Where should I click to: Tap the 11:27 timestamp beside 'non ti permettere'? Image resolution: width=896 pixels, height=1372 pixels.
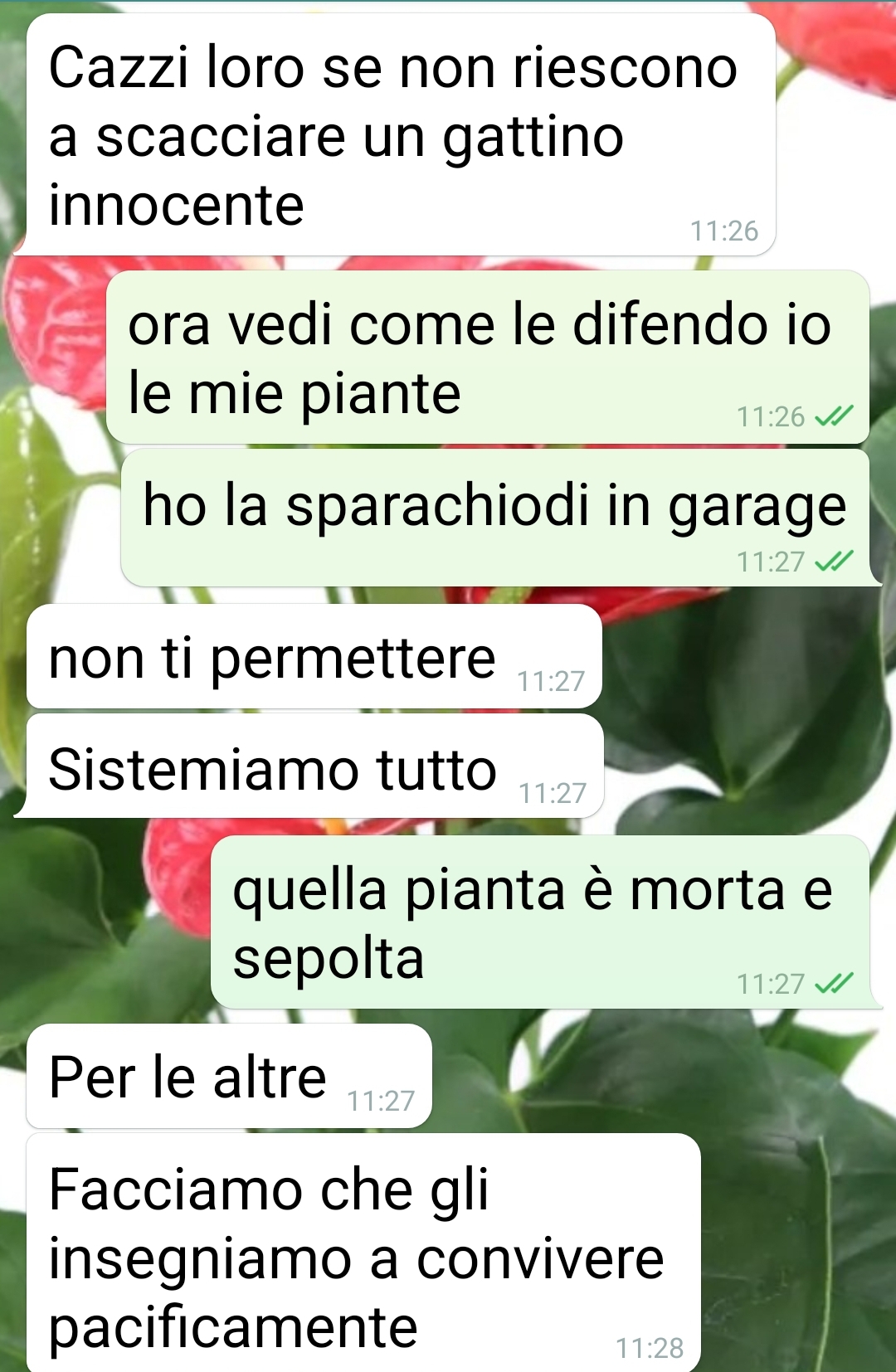click(x=551, y=681)
